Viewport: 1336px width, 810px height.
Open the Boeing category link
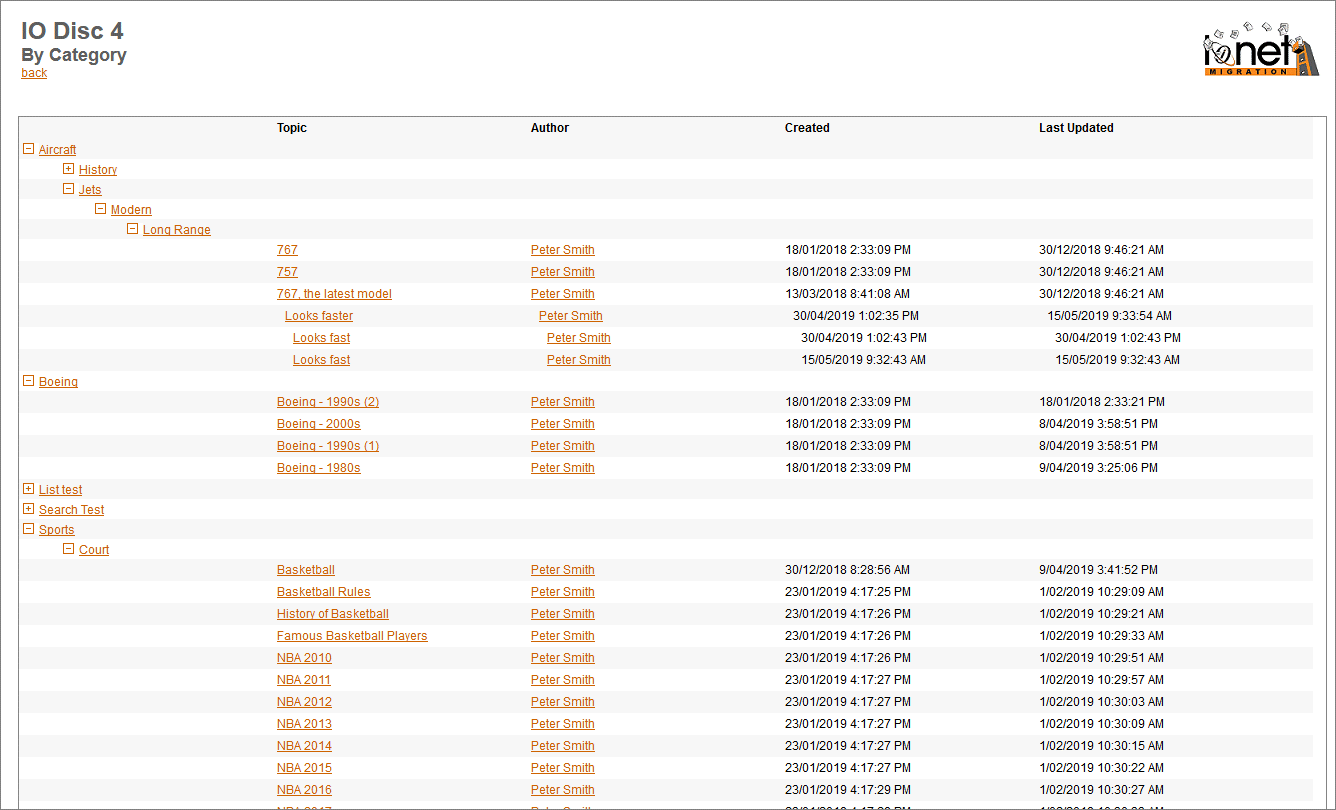[x=58, y=382]
